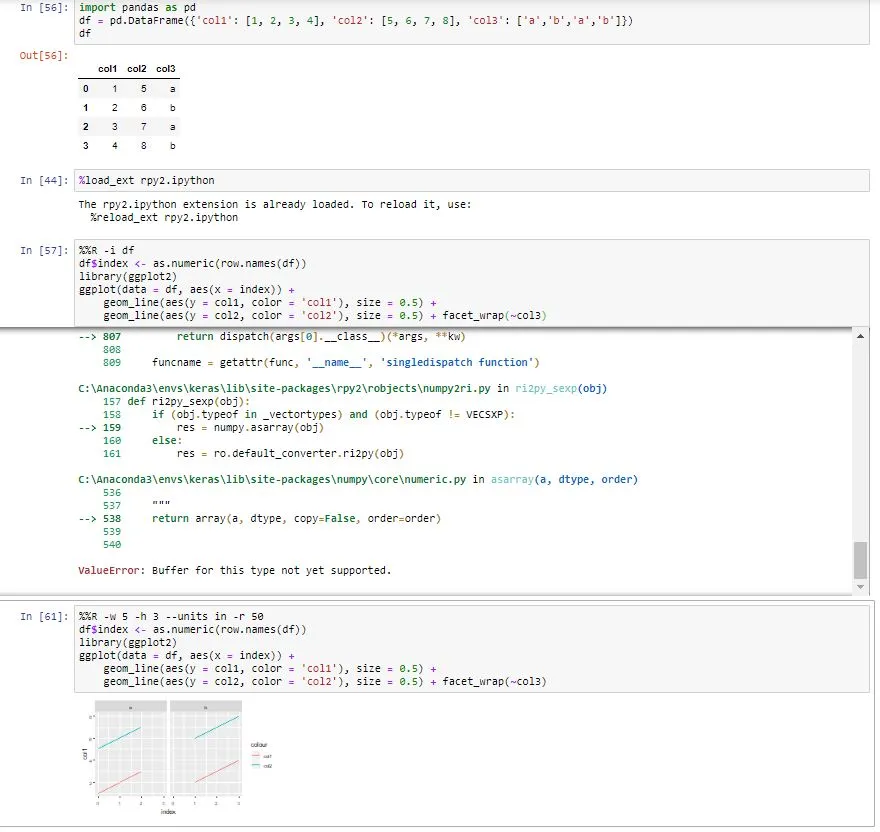Click into the '%%R -i df' code cell
880x832 pixels.
point(471,283)
